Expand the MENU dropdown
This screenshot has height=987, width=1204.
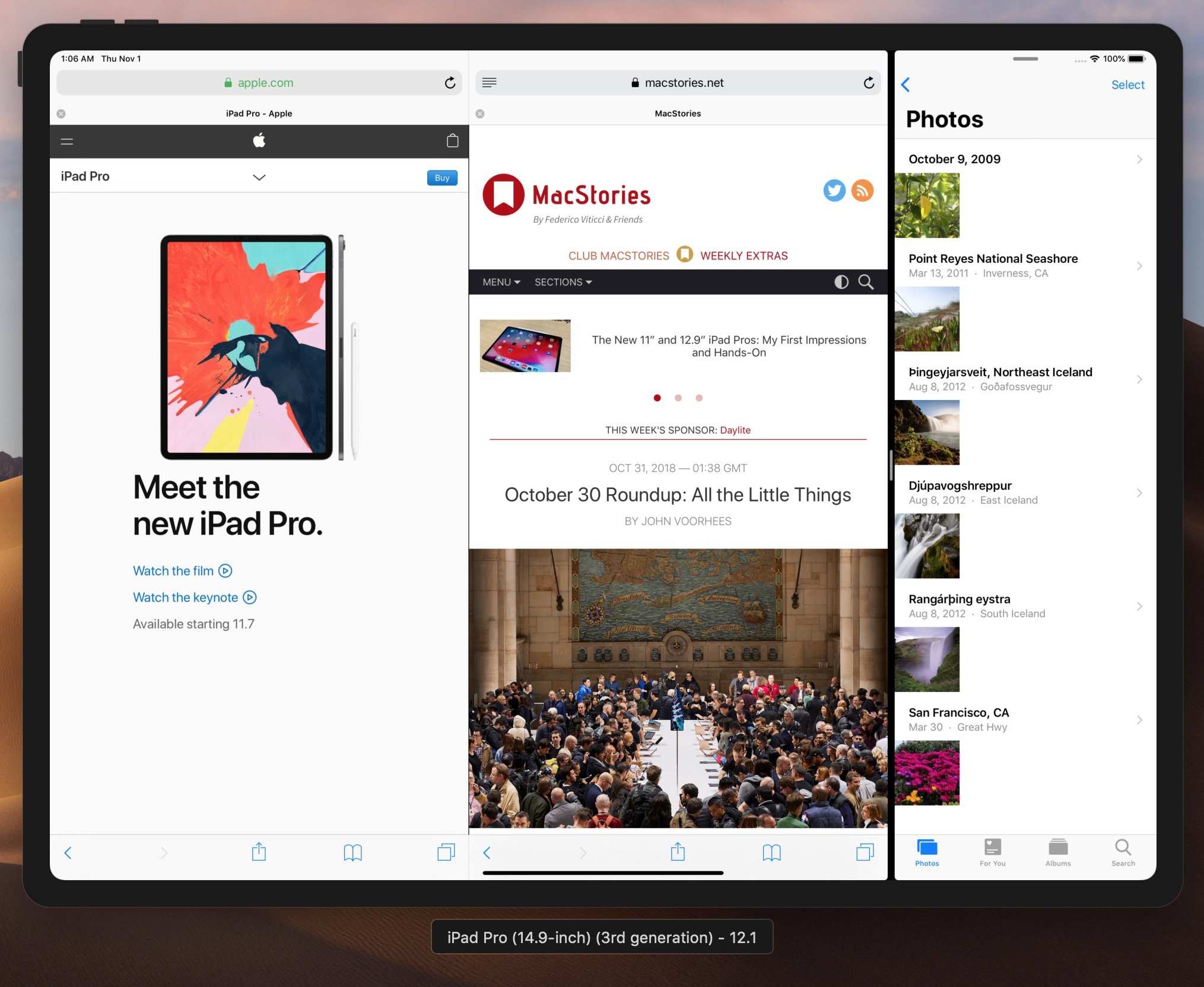coord(501,282)
